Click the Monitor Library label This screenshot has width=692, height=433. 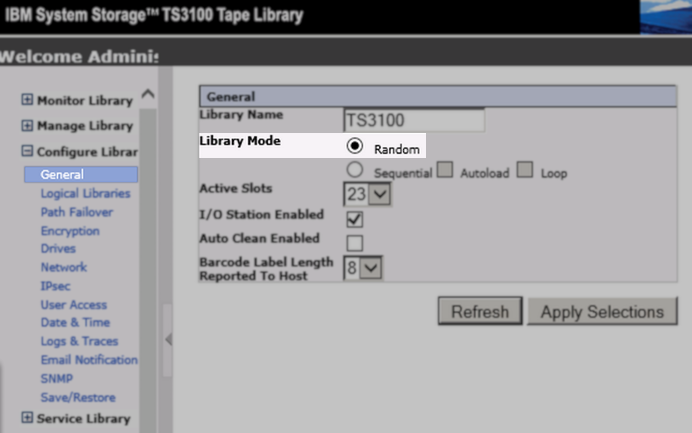[85, 101]
